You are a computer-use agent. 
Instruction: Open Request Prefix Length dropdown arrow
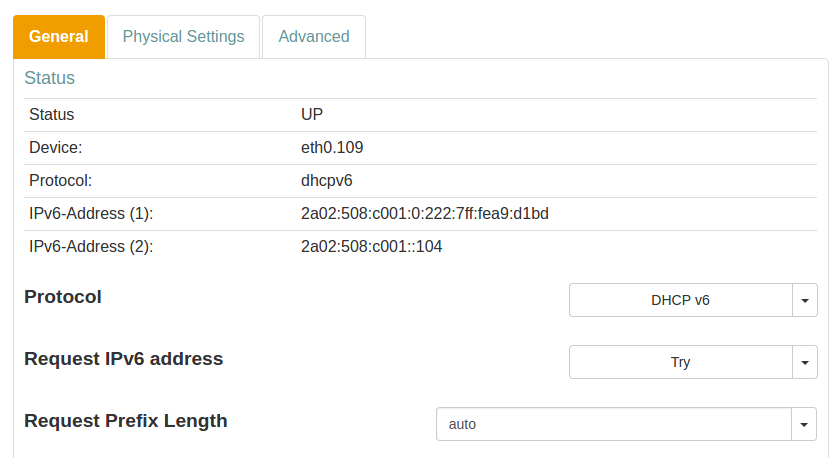pos(805,424)
